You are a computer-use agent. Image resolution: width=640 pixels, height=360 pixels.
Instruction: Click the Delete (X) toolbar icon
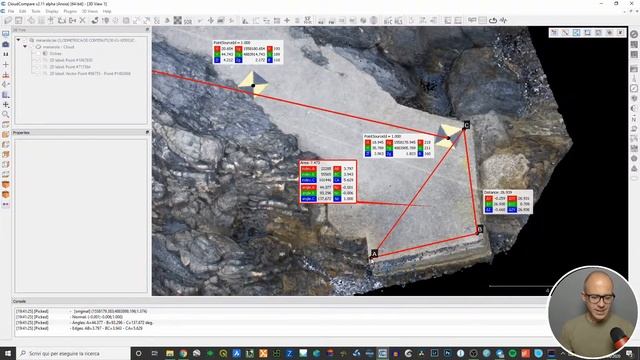tap(82, 20)
